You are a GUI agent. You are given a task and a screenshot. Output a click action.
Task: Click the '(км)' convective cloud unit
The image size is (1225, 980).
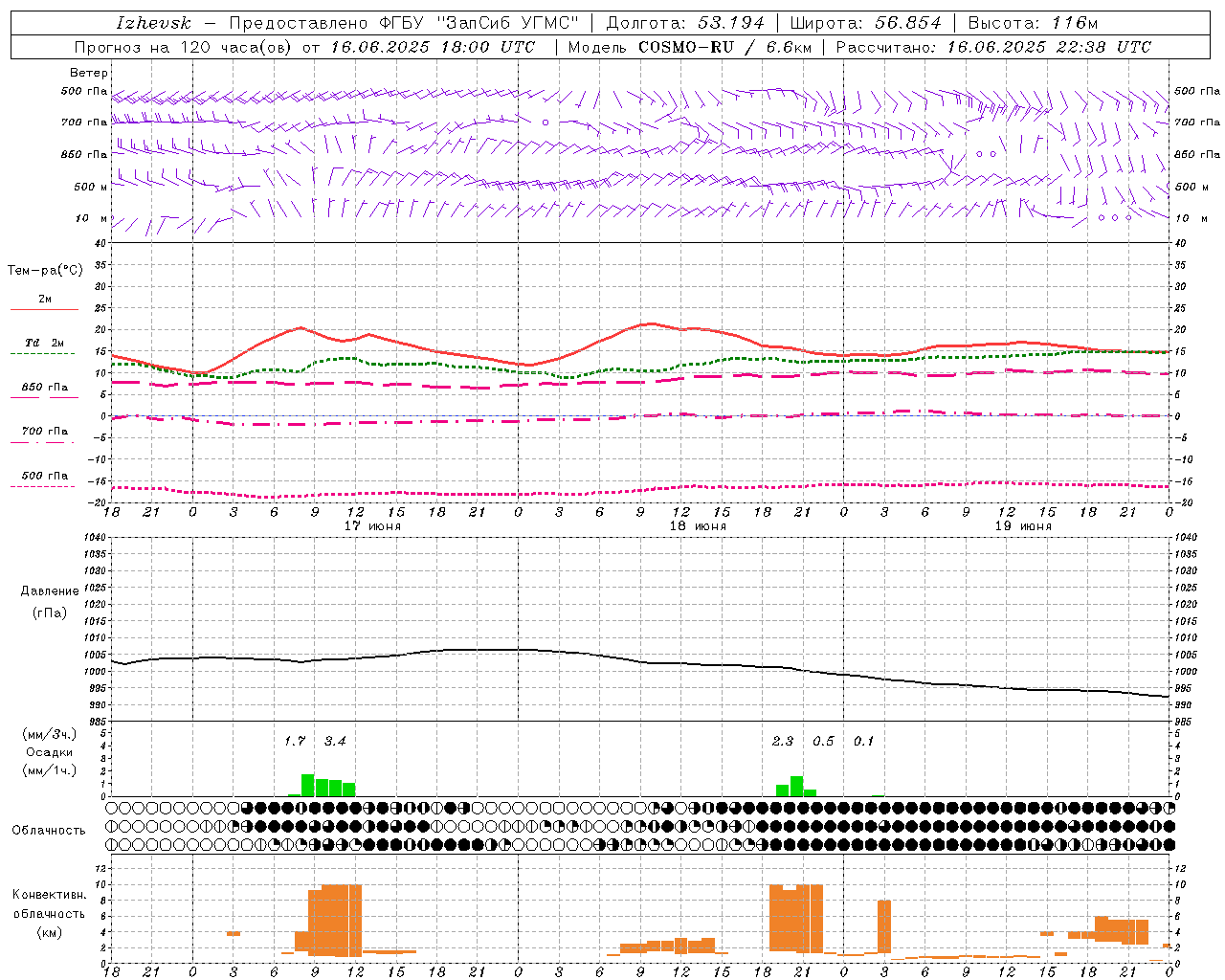pyautogui.click(x=50, y=932)
